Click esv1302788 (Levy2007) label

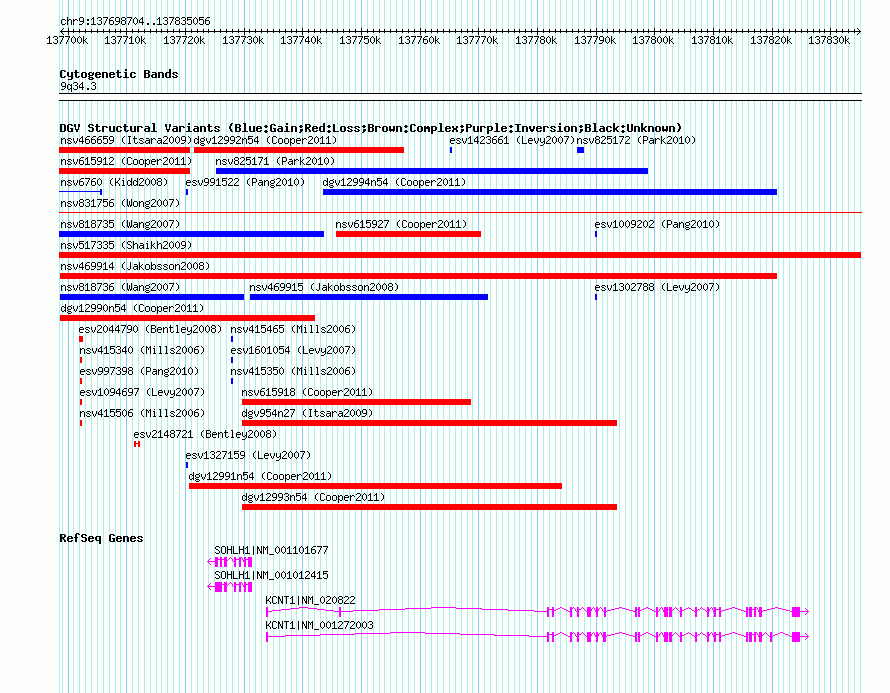point(657,287)
